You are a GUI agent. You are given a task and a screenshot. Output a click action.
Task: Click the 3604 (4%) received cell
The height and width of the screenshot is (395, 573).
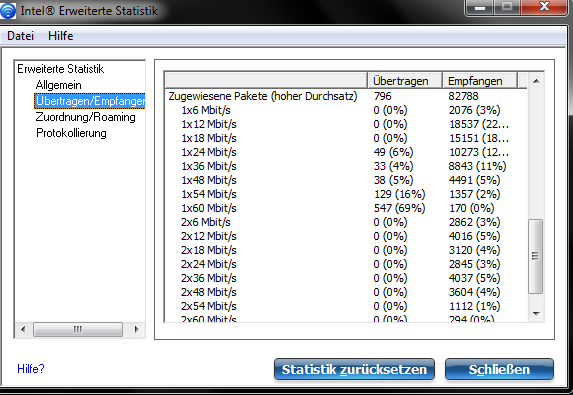475,292
